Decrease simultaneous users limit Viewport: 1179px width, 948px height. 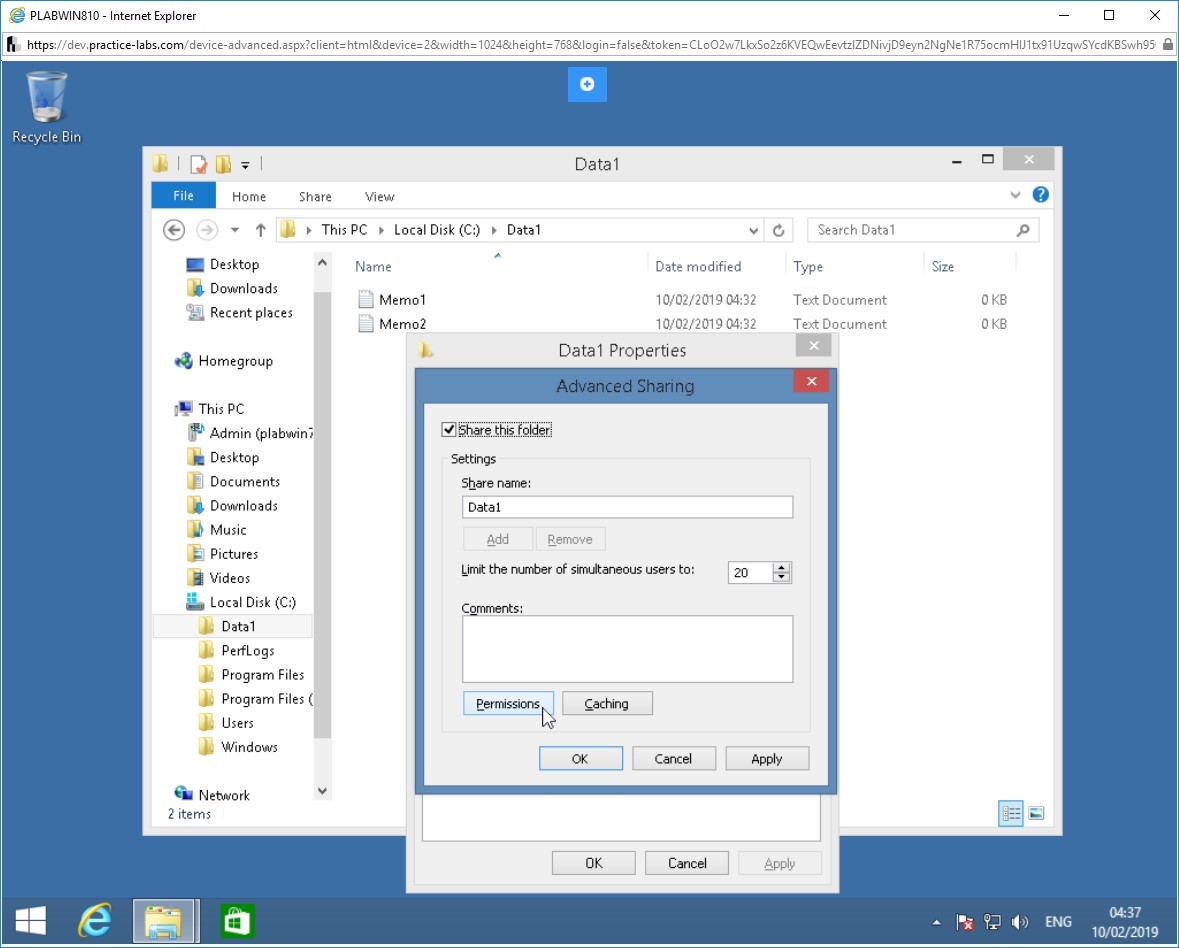pyautogui.click(x=781, y=577)
